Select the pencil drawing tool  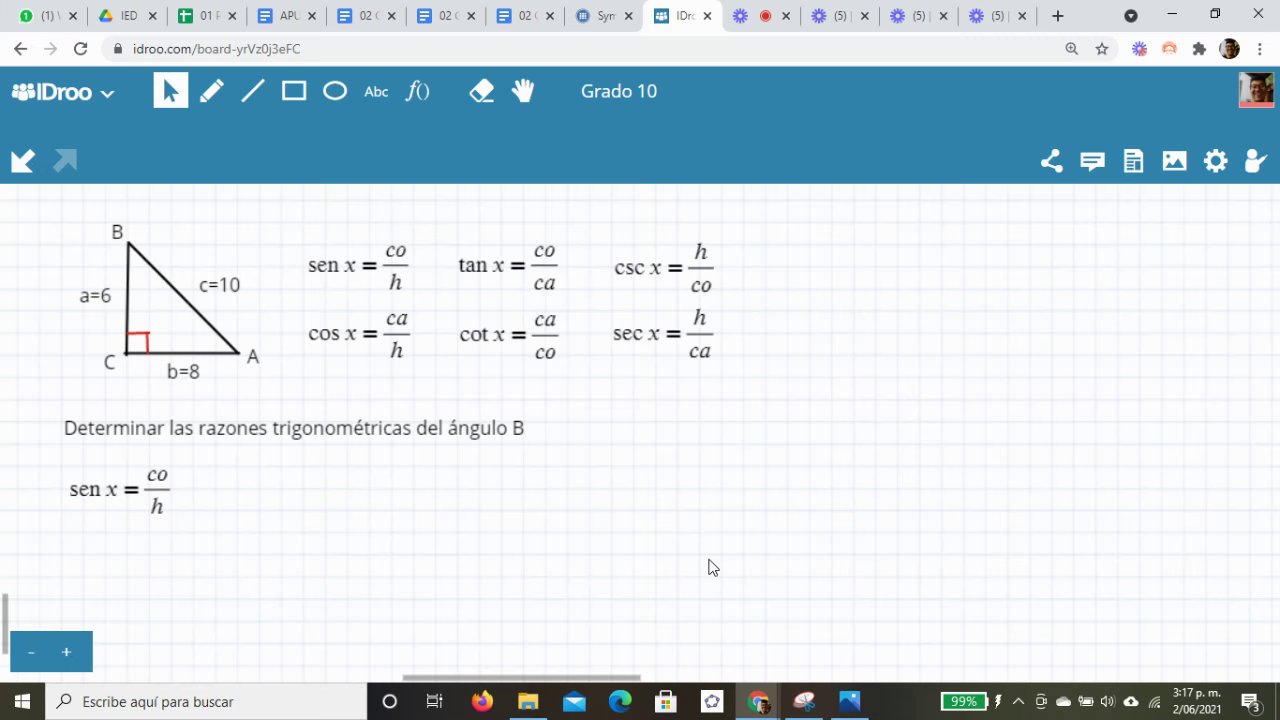pyautogui.click(x=211, y=91)
